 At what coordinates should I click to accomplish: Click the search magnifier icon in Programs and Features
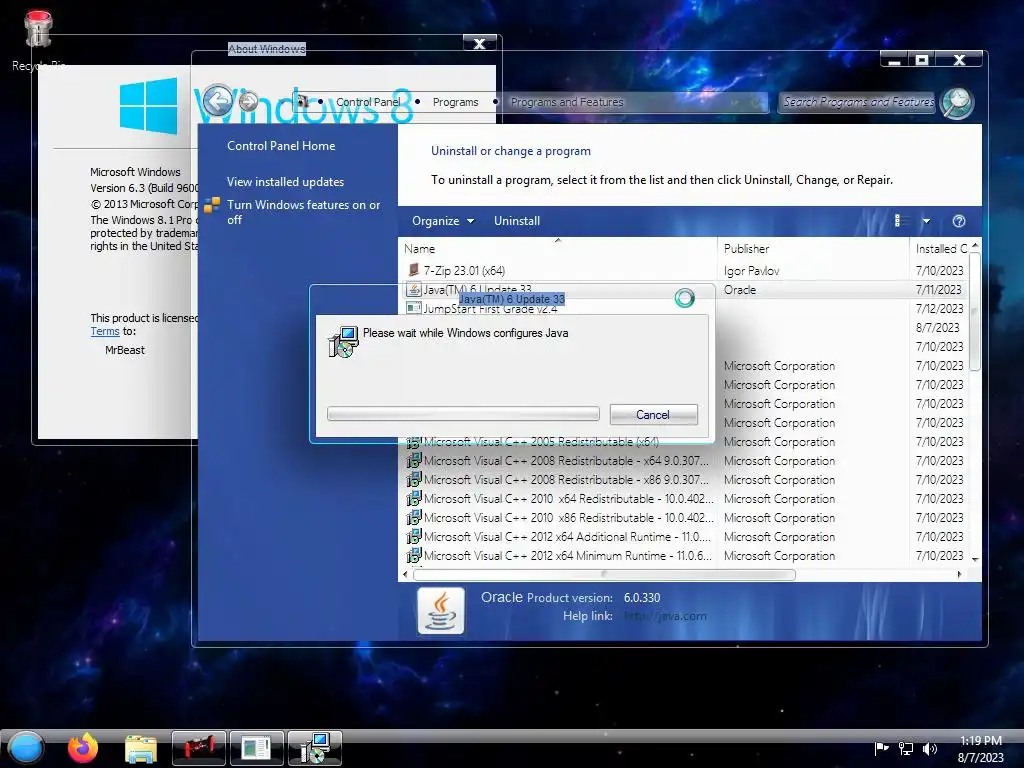coord(957,103)
